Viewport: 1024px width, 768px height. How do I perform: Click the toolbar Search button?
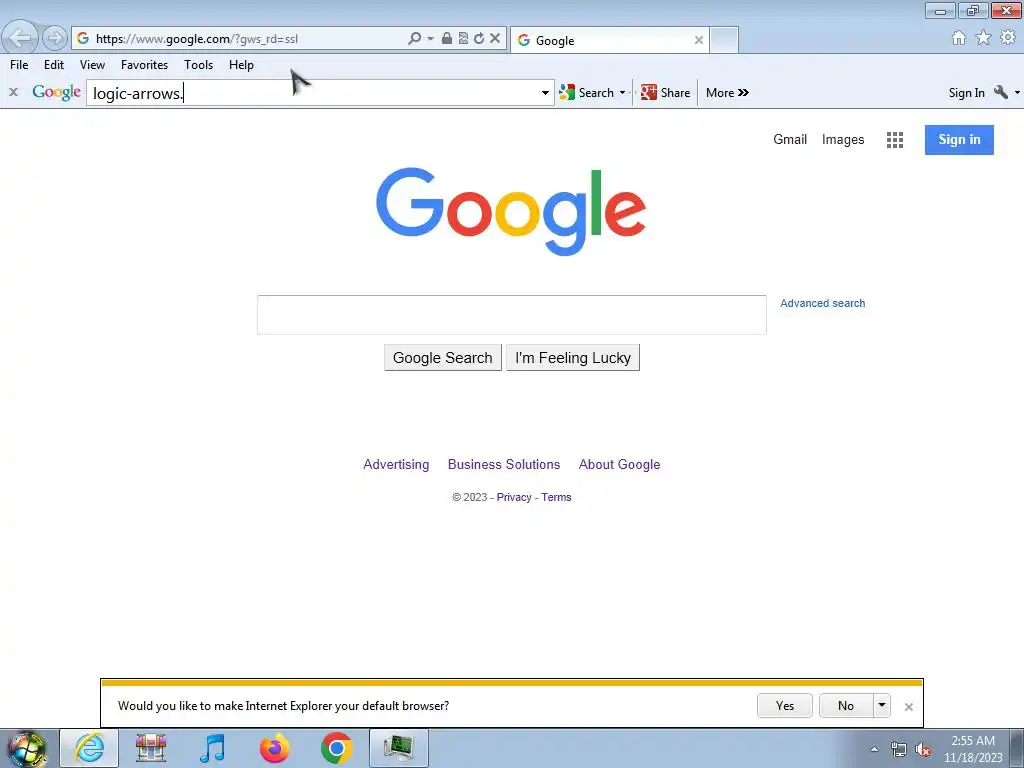click(x=587, y=93)
